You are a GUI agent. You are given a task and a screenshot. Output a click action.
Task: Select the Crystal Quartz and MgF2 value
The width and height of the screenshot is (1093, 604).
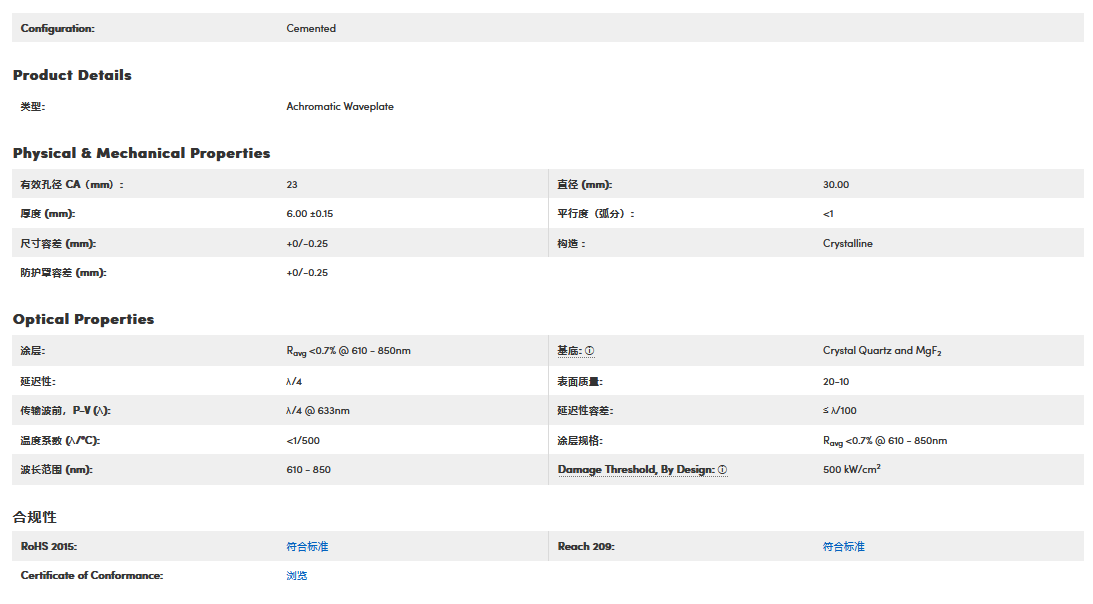pyautogui.click(x=882, y=351)
